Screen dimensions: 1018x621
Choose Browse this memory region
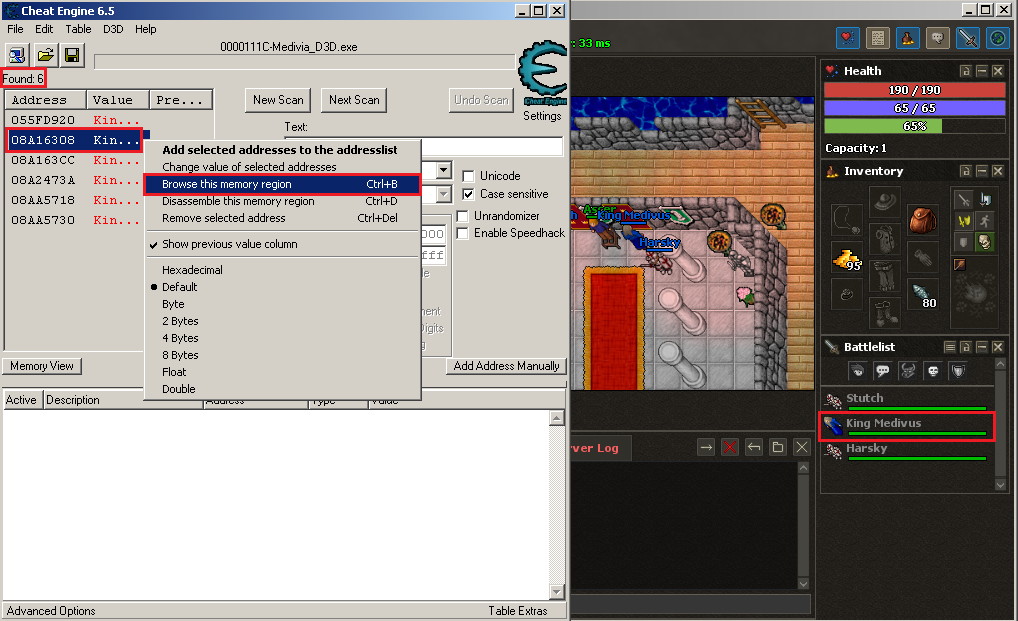pos(282,184)
